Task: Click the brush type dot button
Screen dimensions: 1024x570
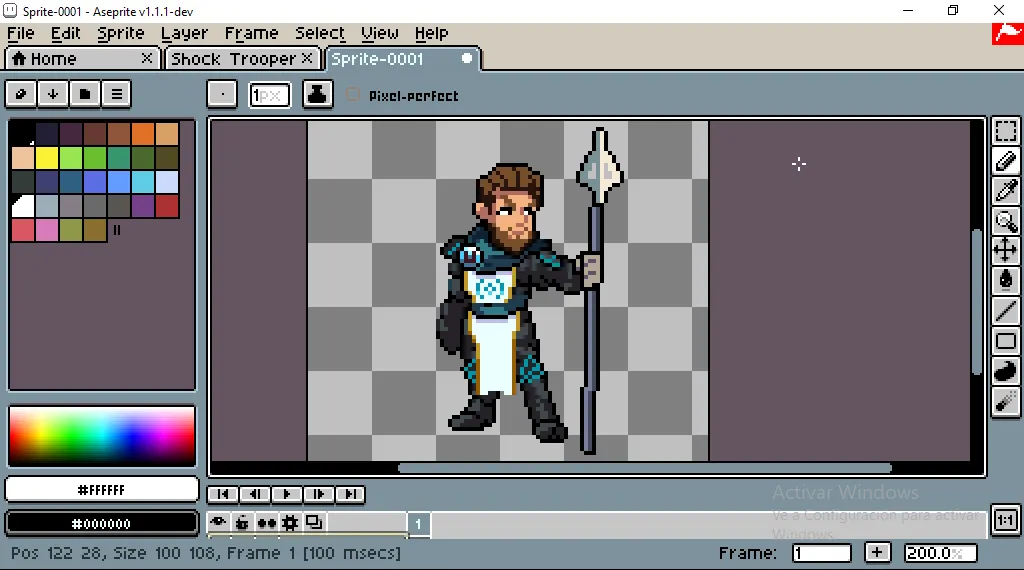Action: [222, 95]
